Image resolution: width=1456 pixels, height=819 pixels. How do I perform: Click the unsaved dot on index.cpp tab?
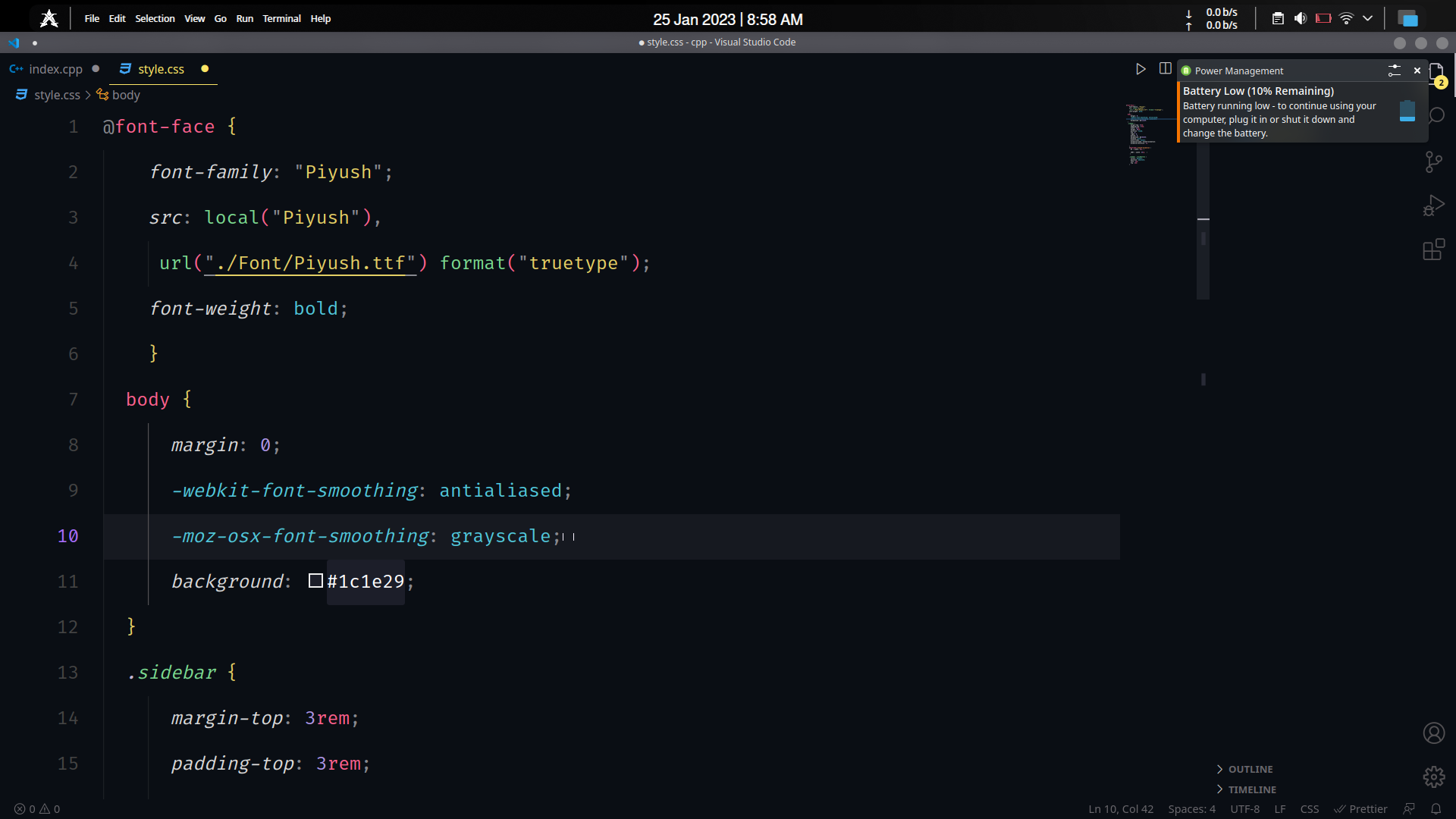click(96, 69)
